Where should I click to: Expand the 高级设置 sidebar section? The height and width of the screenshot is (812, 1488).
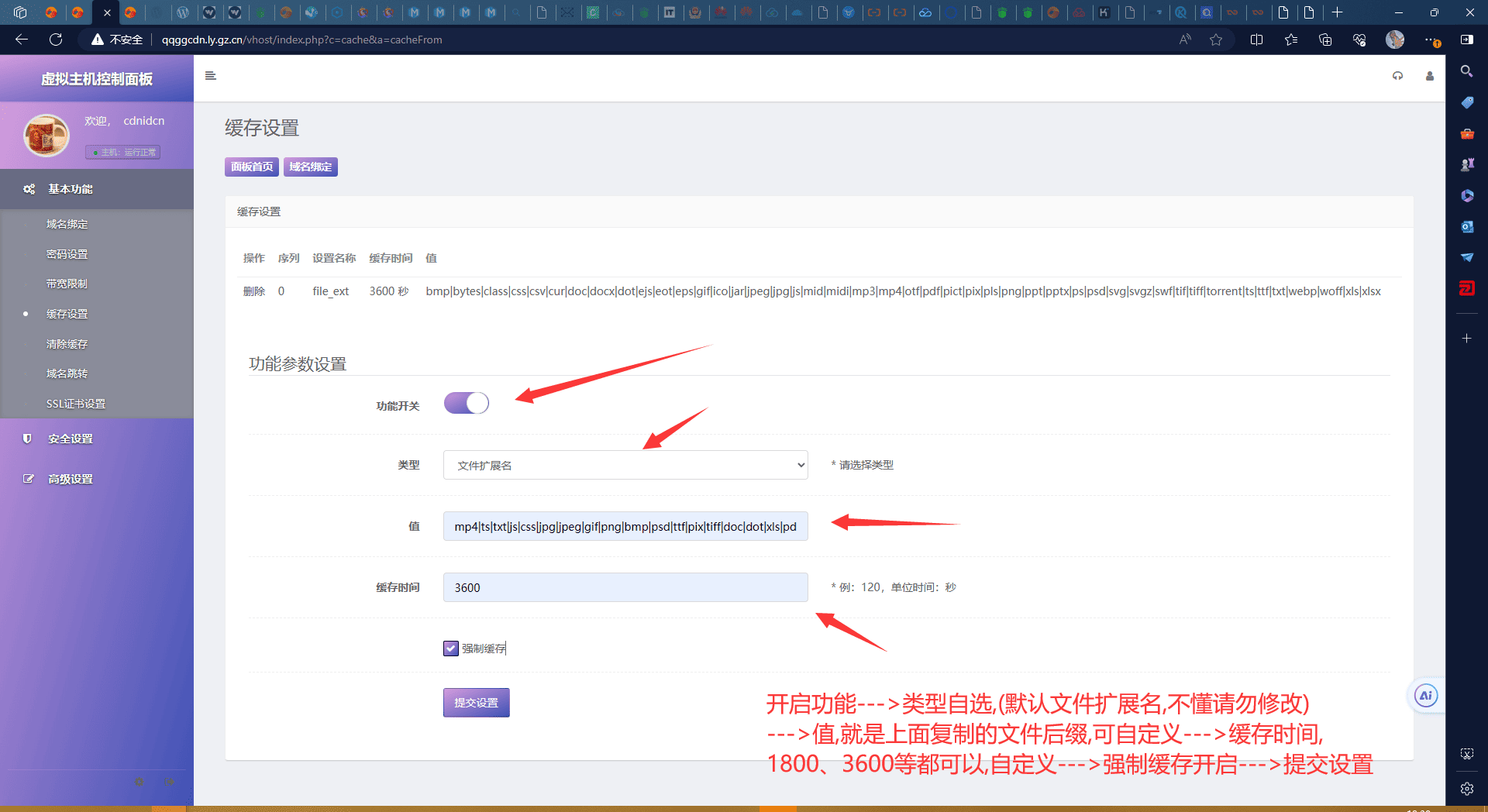point(71,479)
